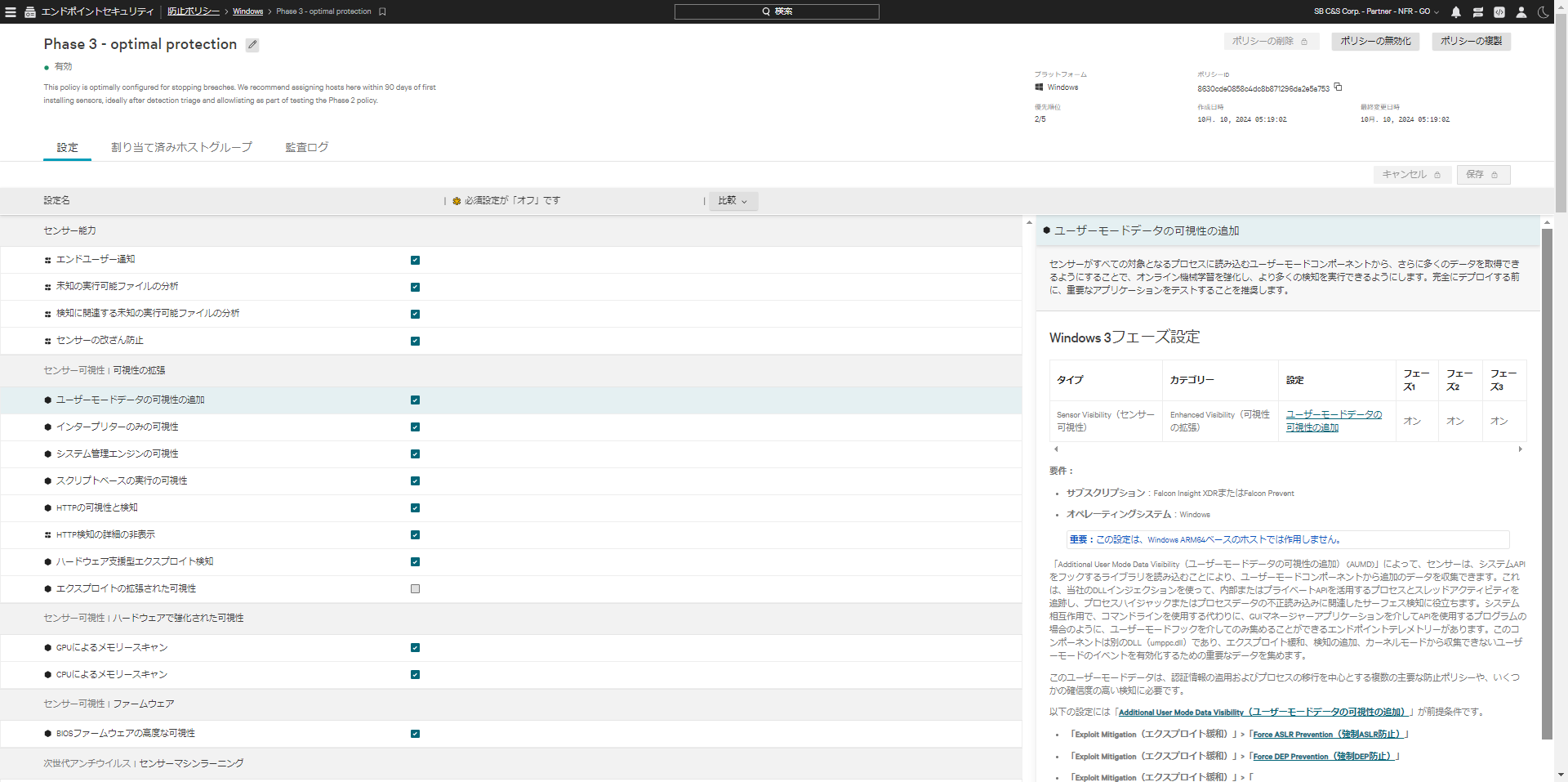Select インタープリターのみの可視性 setting row

tap(511, 427)
